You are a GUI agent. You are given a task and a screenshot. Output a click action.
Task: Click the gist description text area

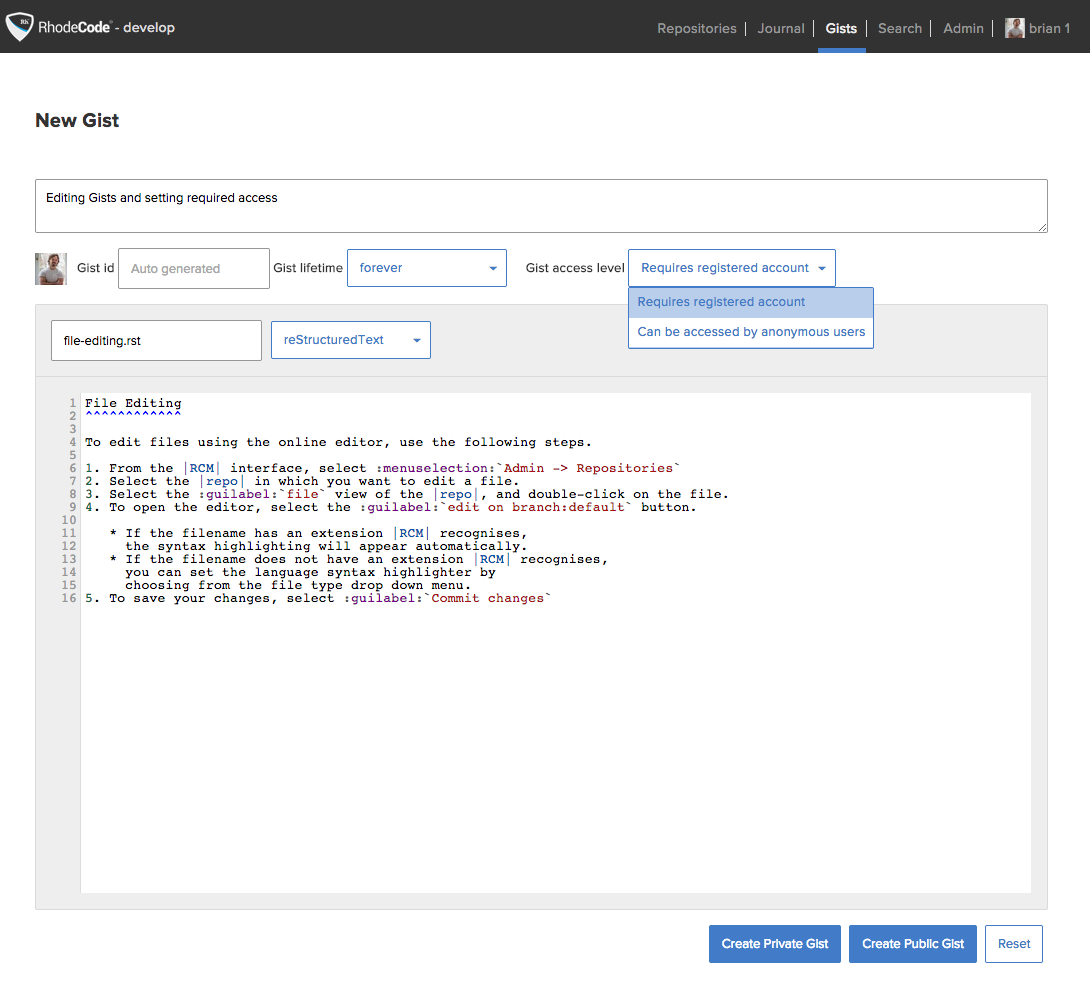tap(540, 206)
